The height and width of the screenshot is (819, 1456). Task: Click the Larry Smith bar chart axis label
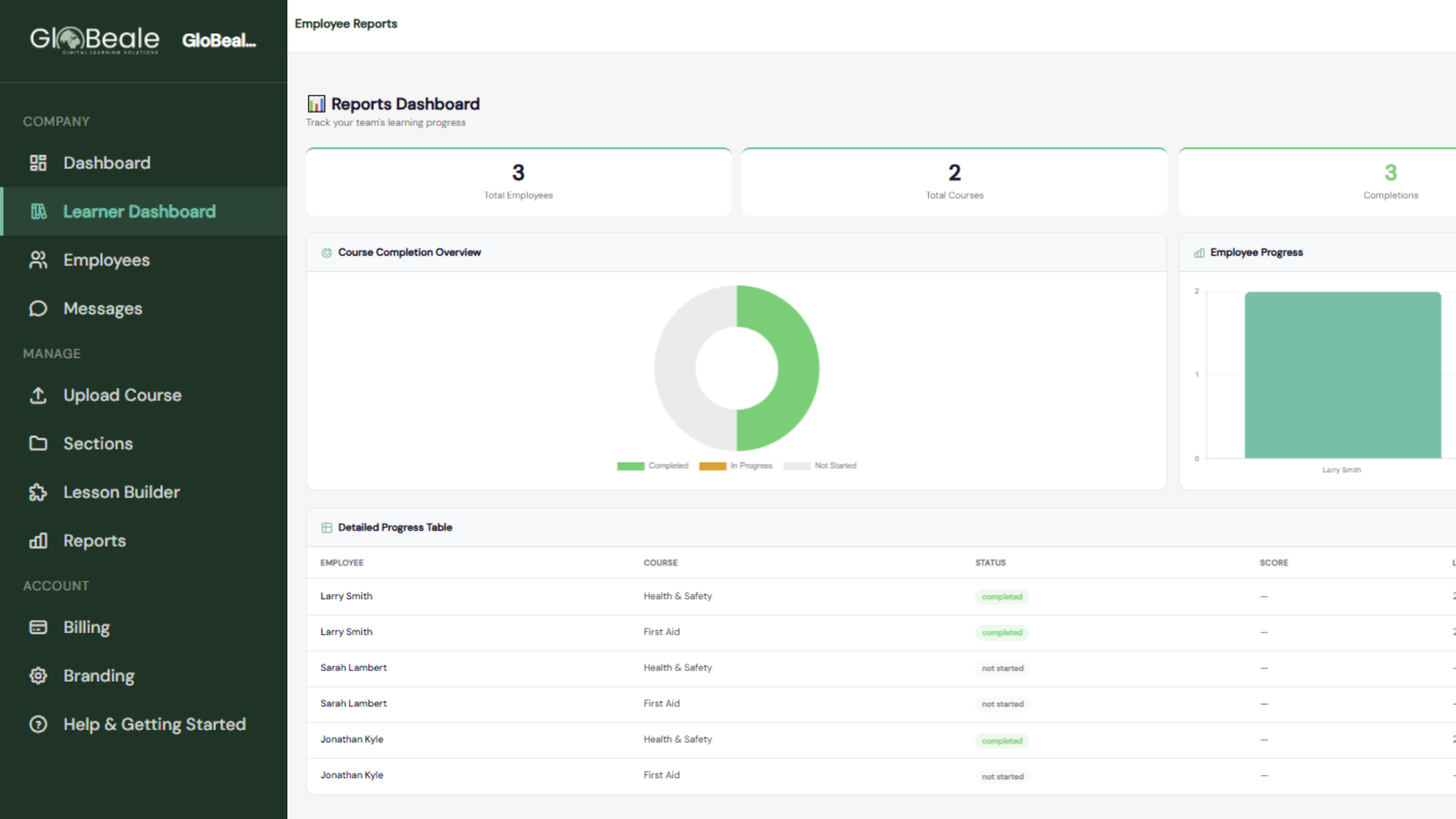tap(1341, 470)
